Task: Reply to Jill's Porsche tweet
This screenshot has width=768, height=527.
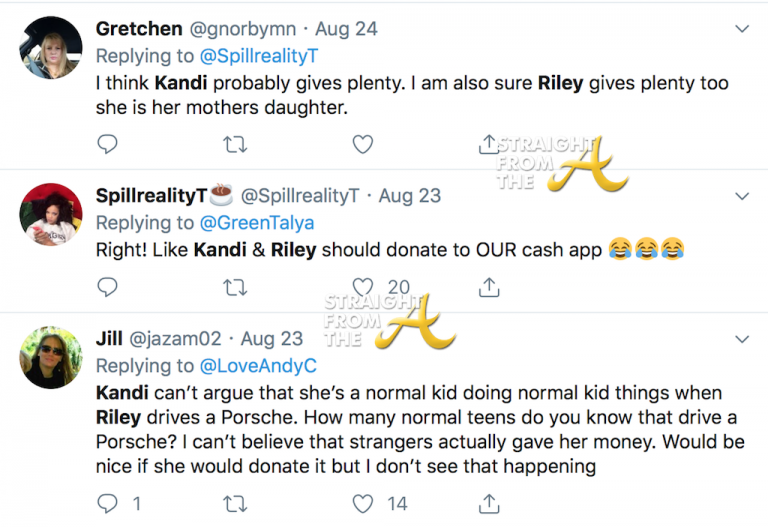Action: coord(108,502)
